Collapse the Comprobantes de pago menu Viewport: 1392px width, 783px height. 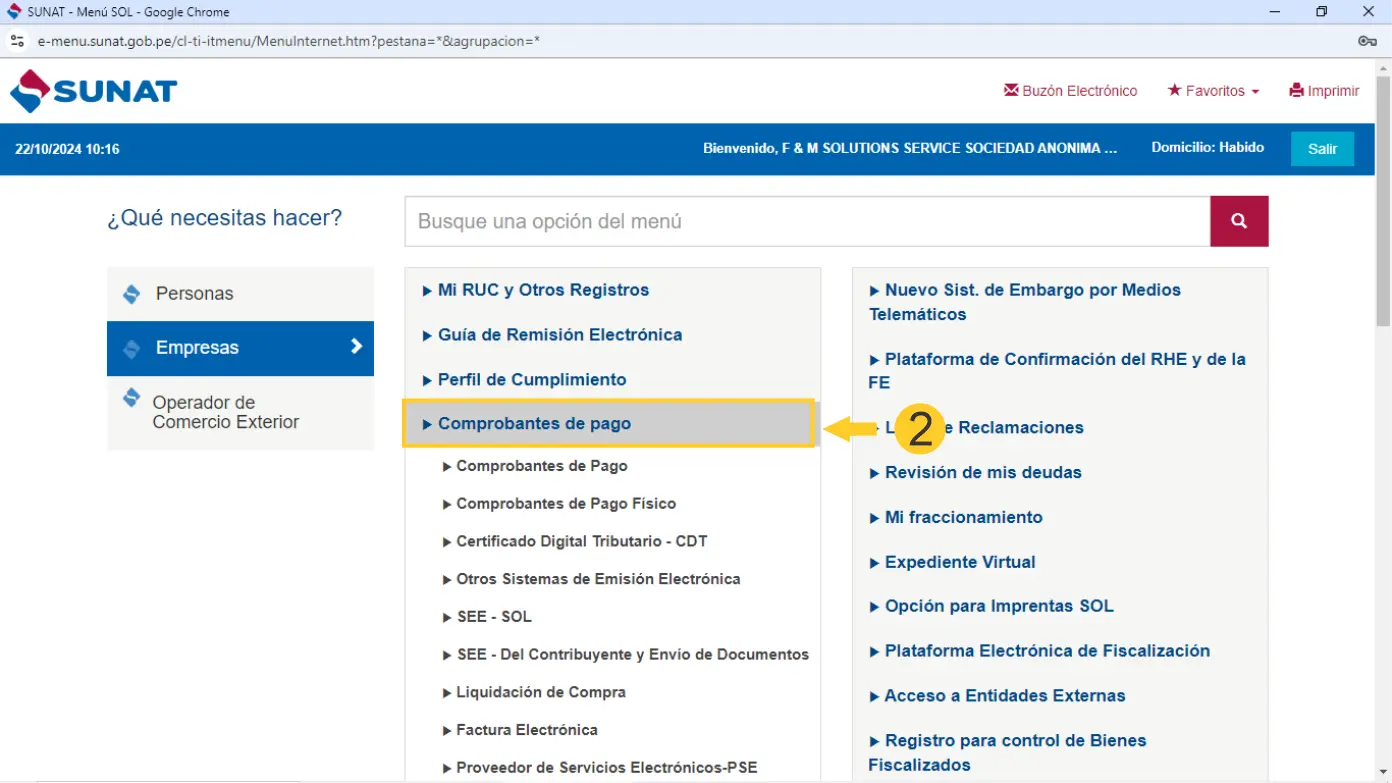pos(534,424)
